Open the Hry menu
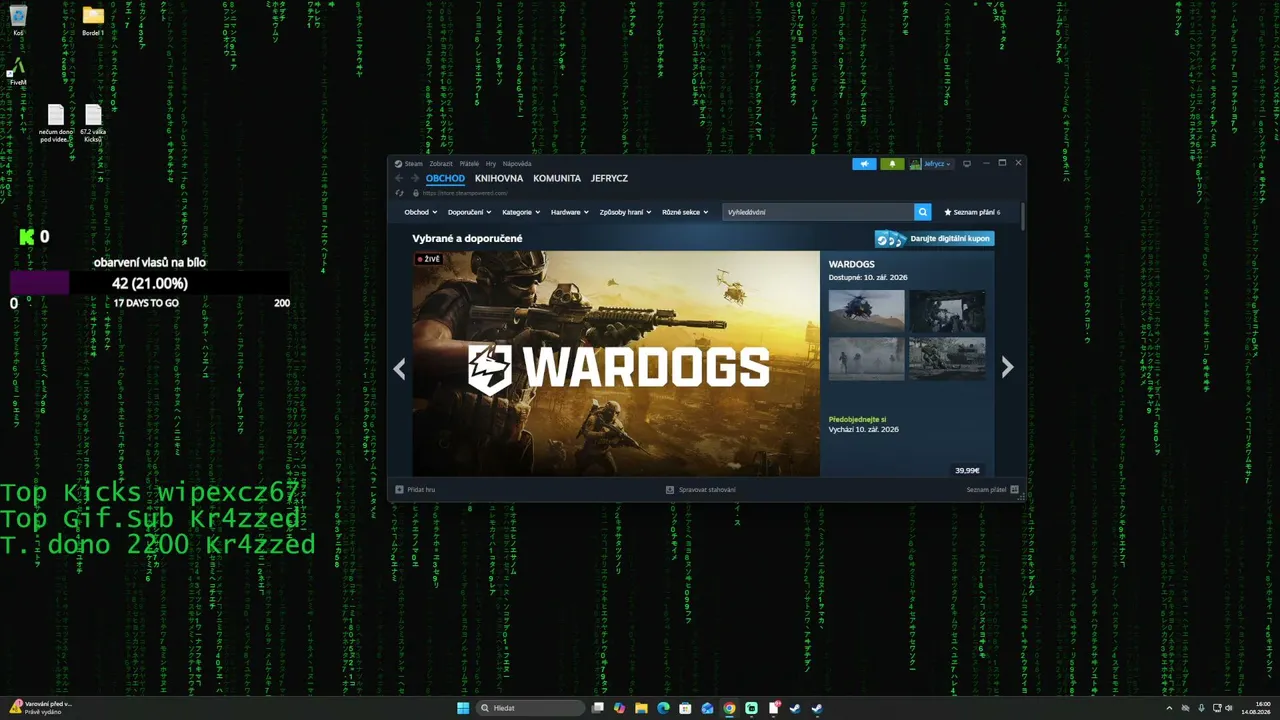The height and width of the screenshot is (720, 1280). click(x=491, y=163)
